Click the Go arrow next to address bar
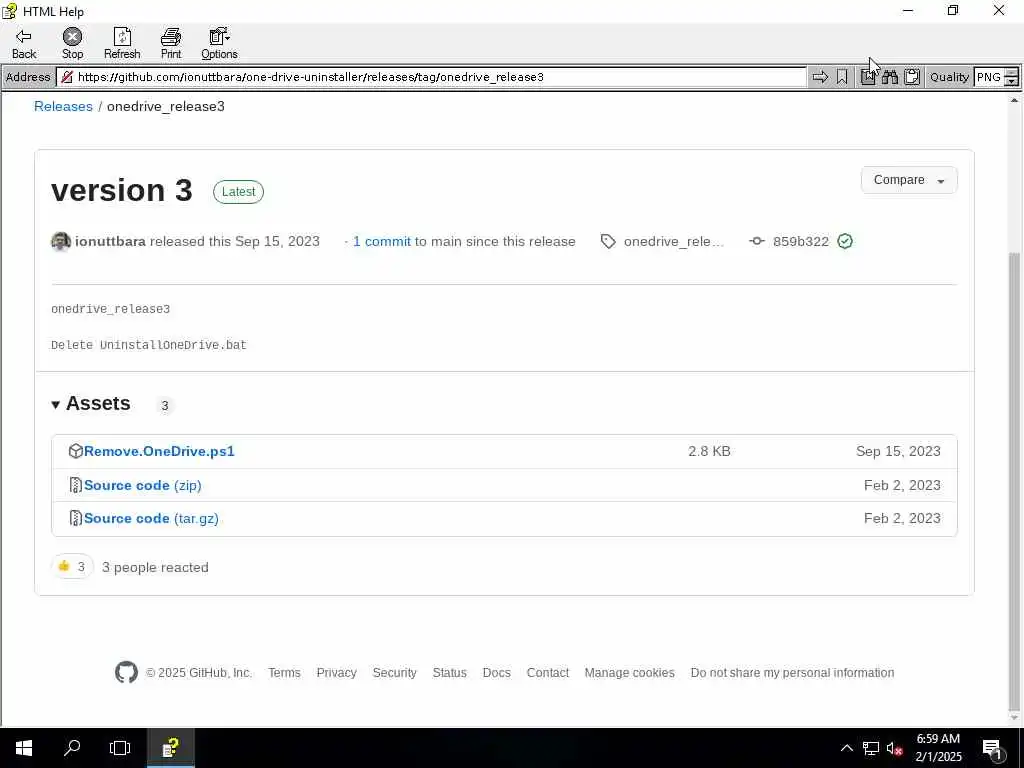 (820, 77)
